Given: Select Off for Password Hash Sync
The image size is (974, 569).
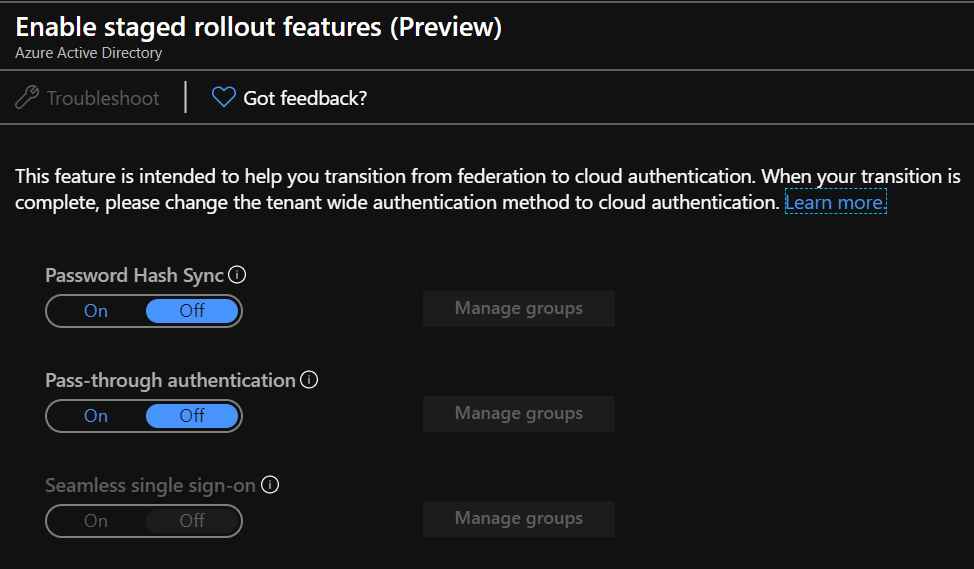Looking at the screenshot, I should pos(192,311).
